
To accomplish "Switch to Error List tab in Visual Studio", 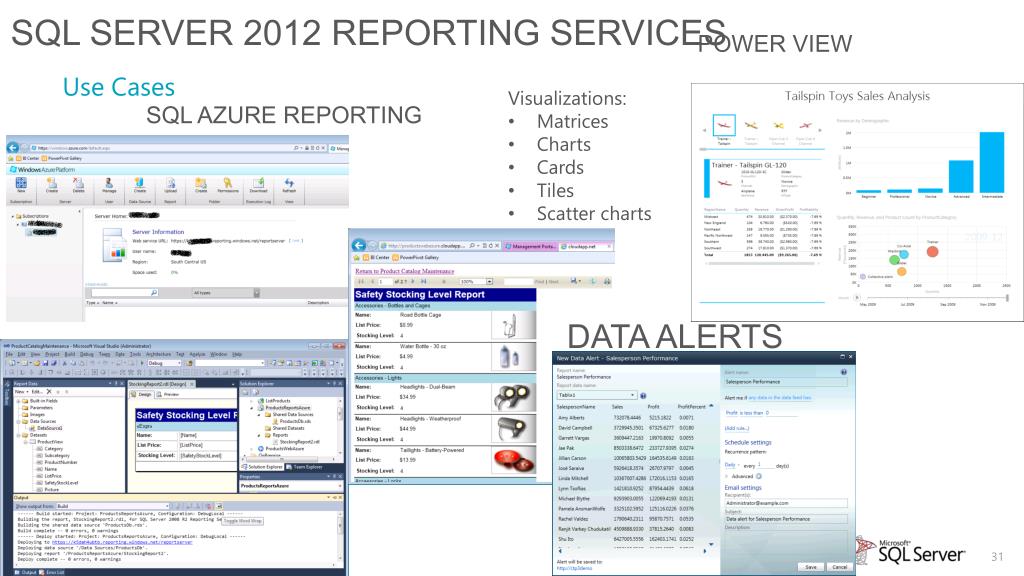I will 52,572.
